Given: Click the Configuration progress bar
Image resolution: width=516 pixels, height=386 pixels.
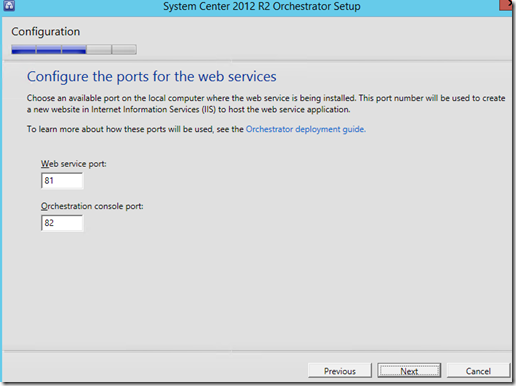Looking at the screenshot, I should [x=74, y=50].
